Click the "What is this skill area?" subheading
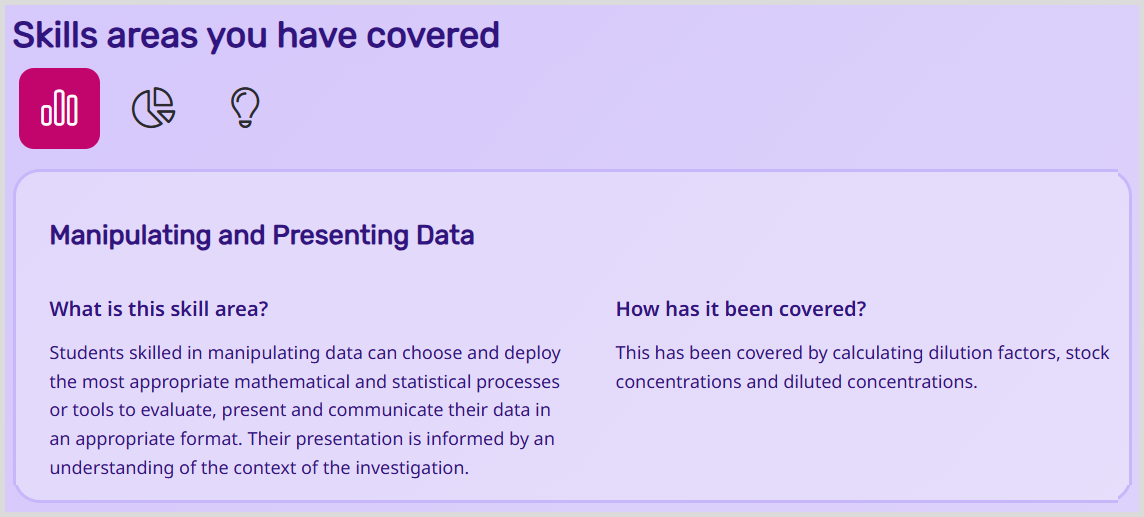This screenshot has width=1144, height=517. (159, 309)
